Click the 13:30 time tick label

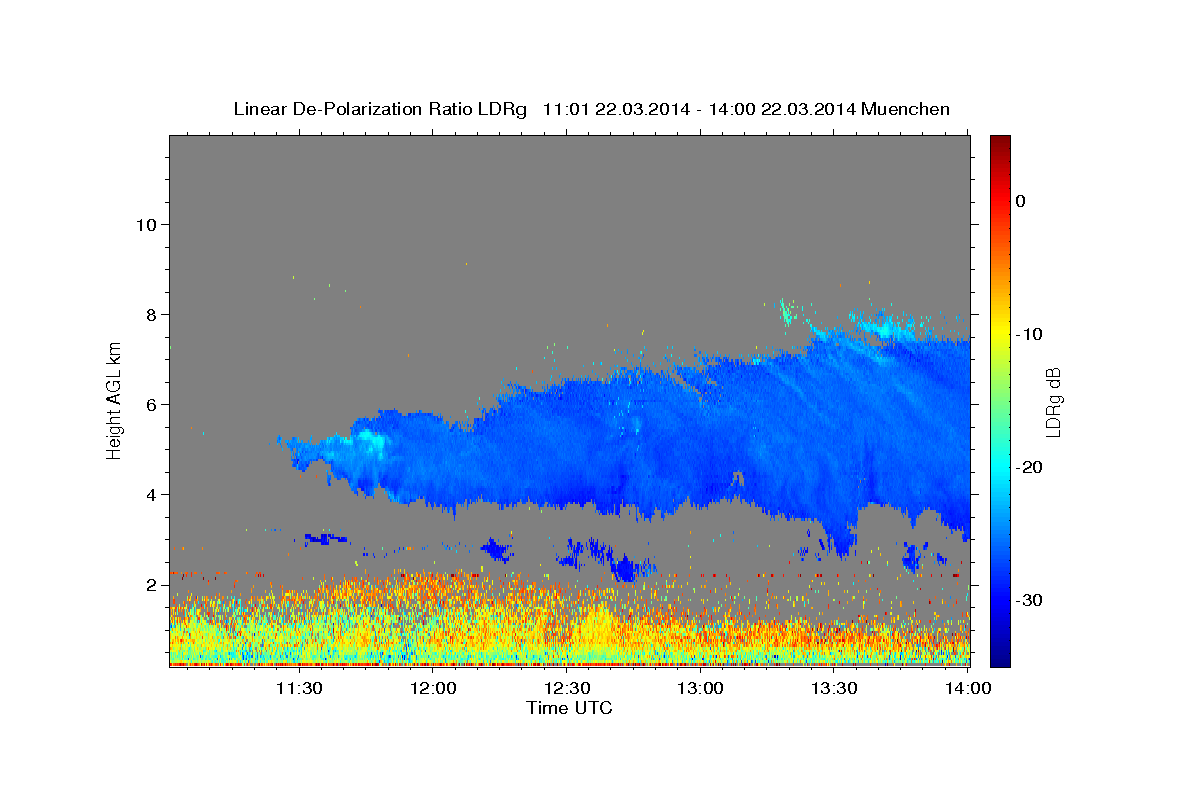click(835, 688)
